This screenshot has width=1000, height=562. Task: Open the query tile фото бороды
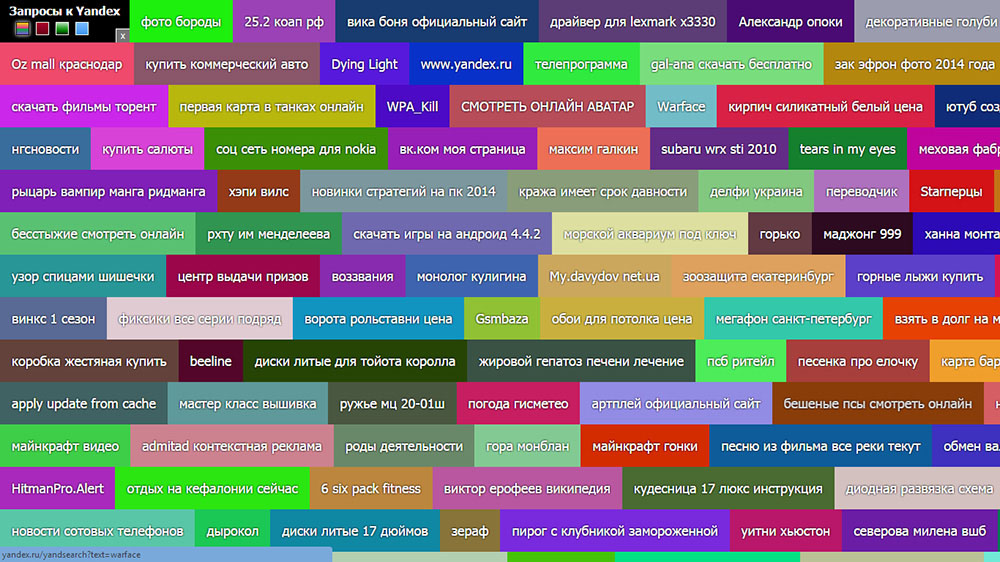181,22
